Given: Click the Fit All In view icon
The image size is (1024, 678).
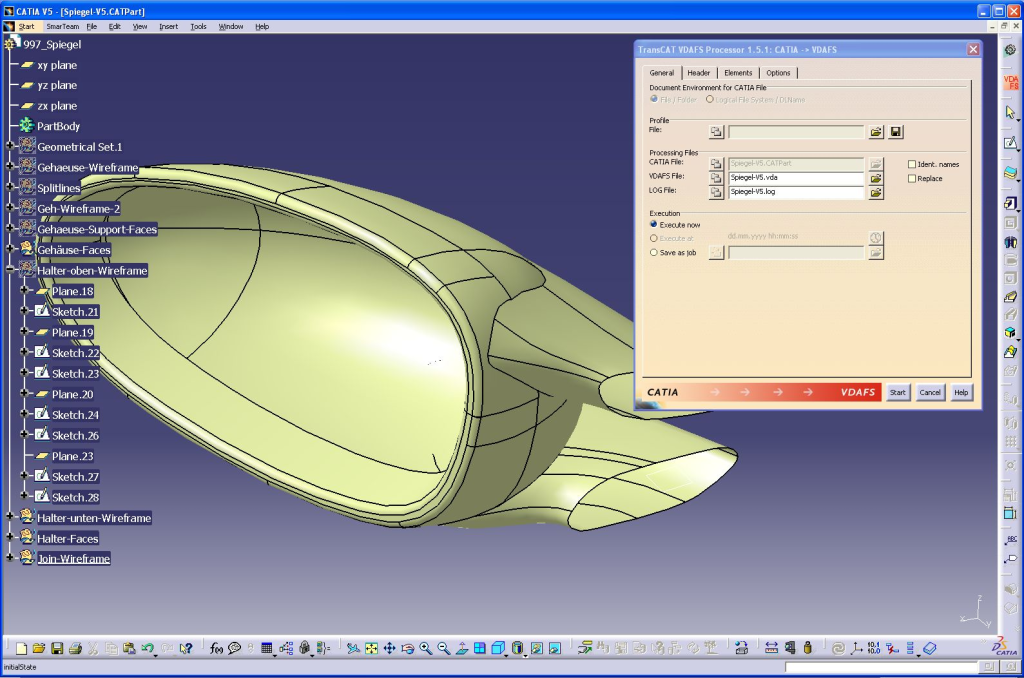Looking at the screenshot, I should point(371,649).
